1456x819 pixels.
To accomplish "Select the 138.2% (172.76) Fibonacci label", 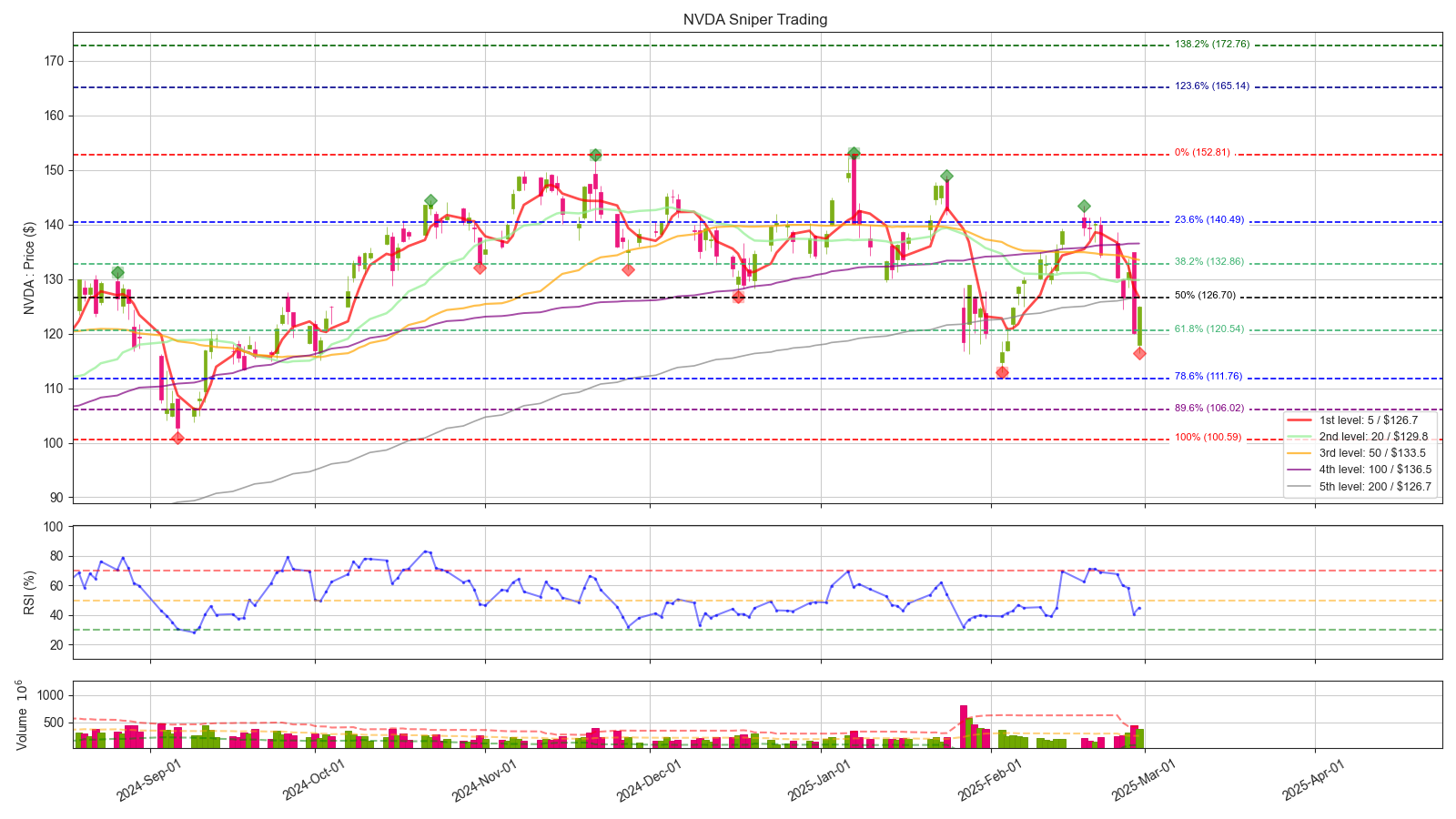I will tap(1212, 44).
